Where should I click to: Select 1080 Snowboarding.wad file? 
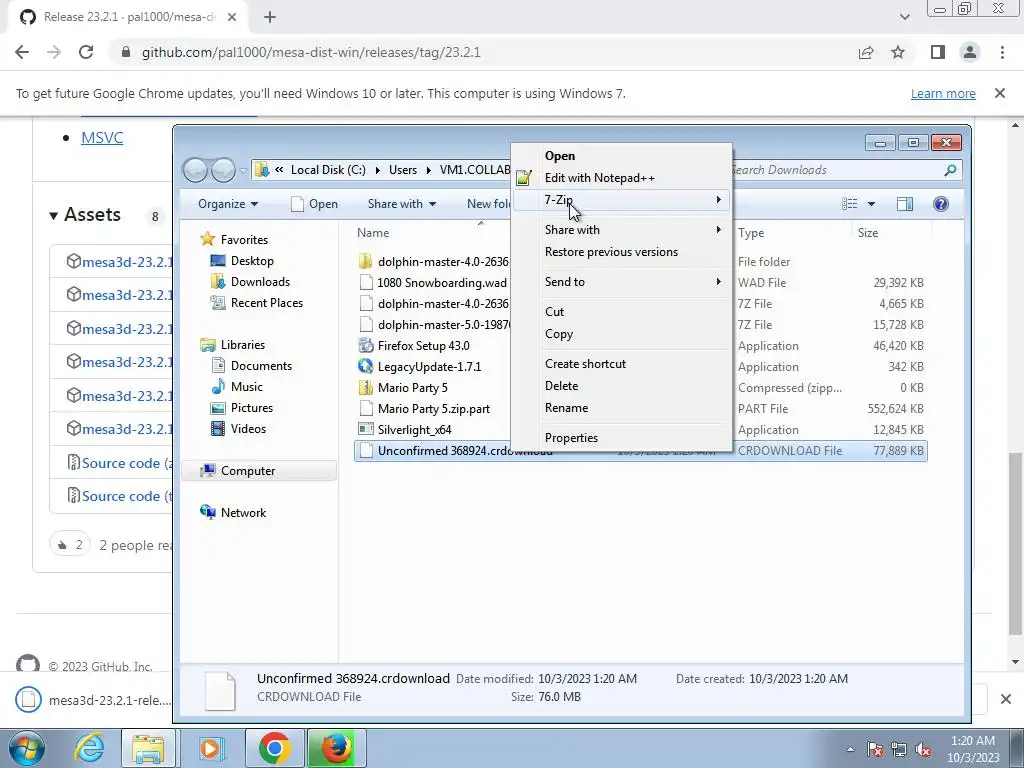click(x=441, y=283)
